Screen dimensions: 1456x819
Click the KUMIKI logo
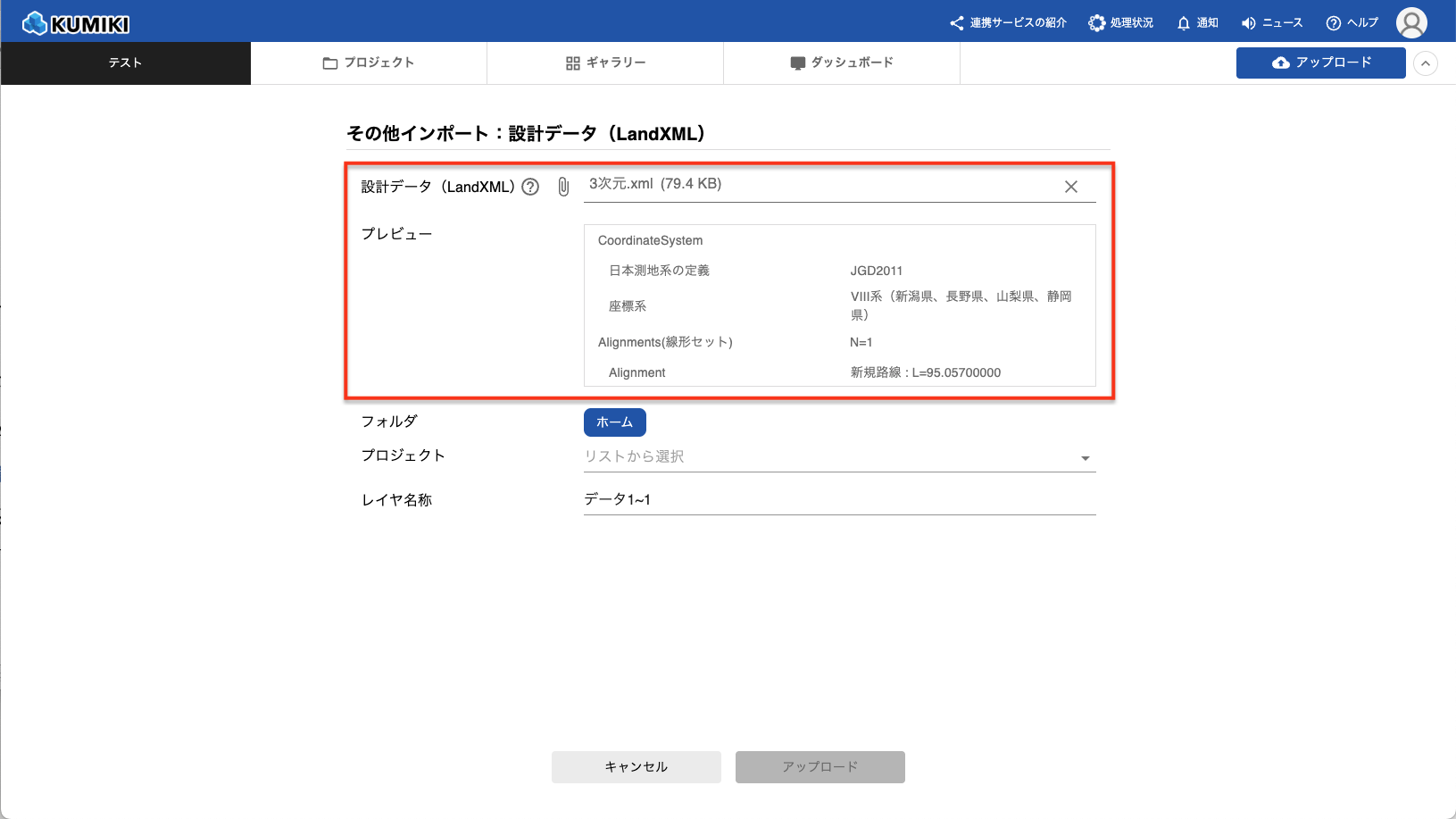tap(76, 23)
